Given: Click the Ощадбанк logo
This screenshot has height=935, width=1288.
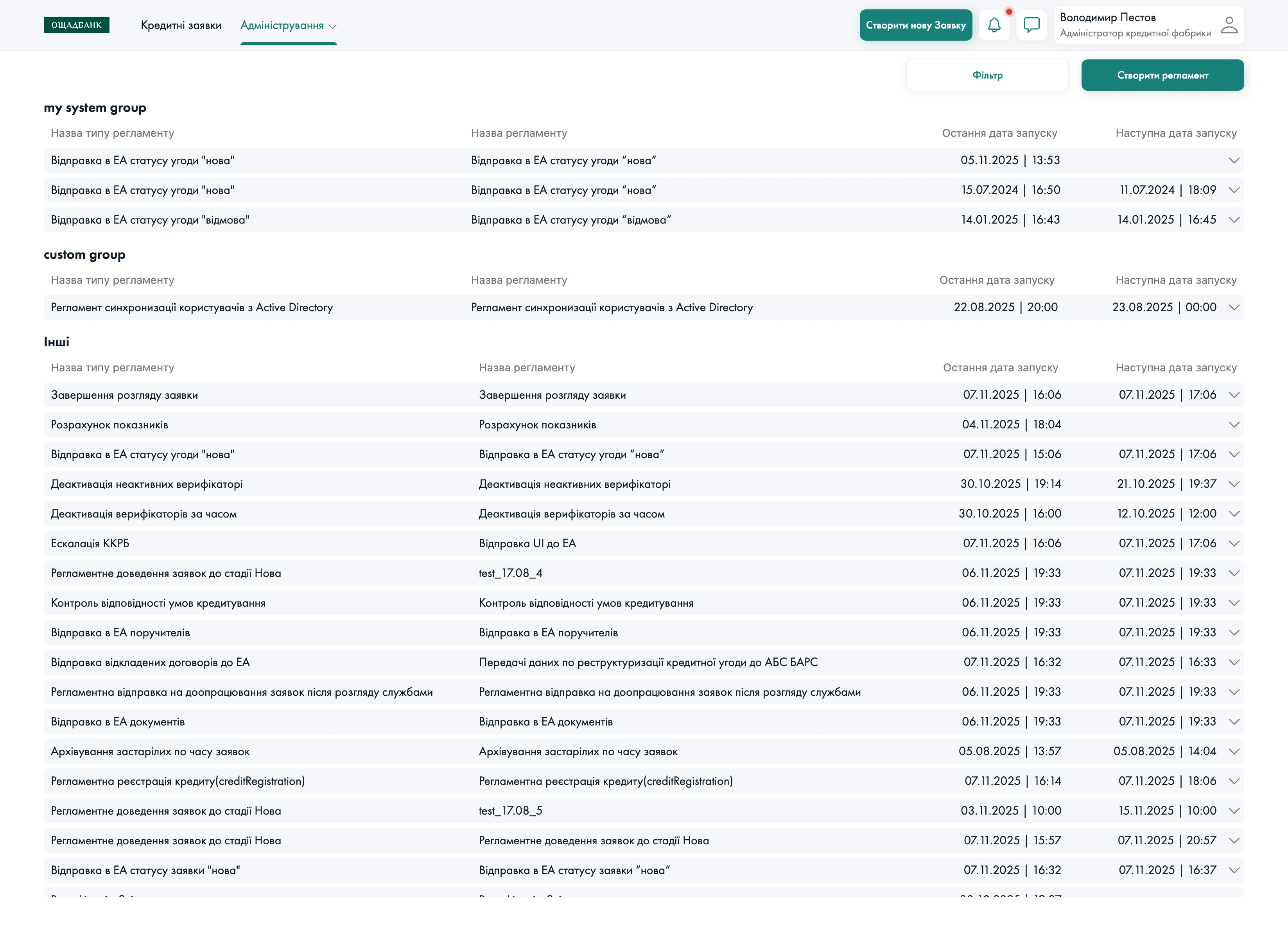Looking at the screenshot, I should (x=77, y=25).
